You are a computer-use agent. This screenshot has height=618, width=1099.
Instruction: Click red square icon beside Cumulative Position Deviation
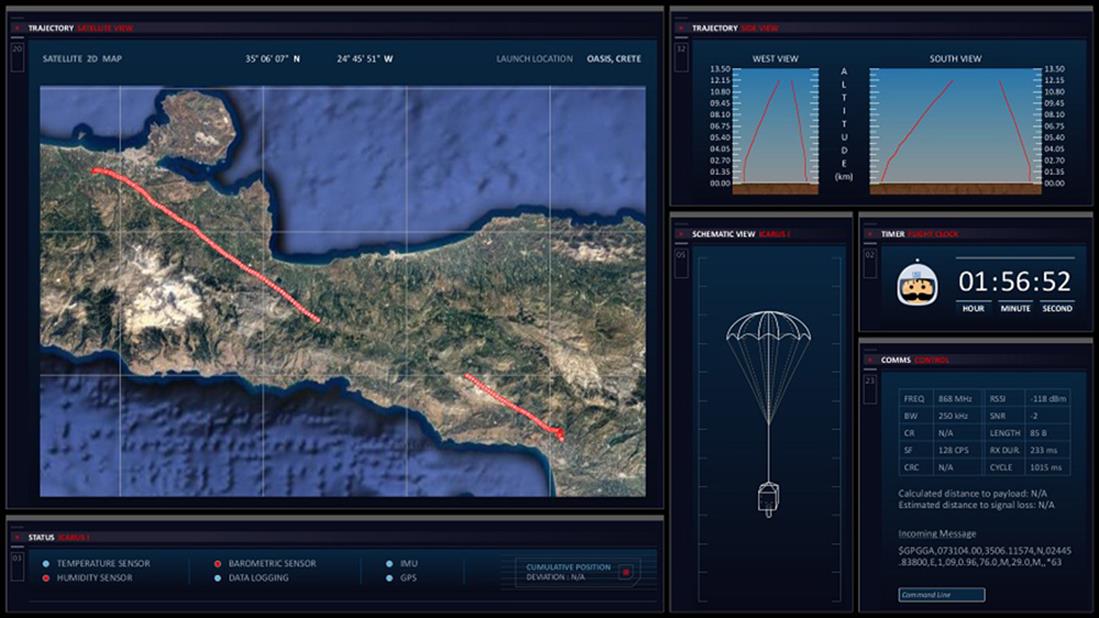click(x=626, y=572)
